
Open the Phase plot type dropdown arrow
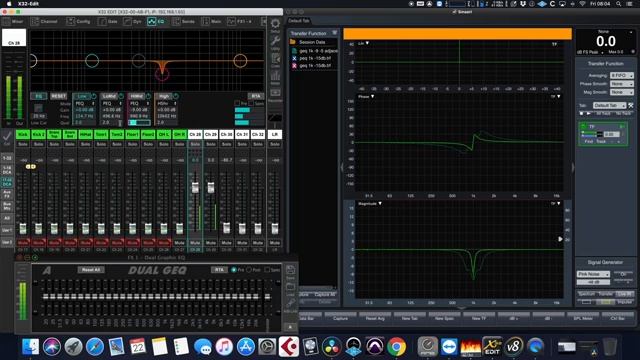(372, 97)
